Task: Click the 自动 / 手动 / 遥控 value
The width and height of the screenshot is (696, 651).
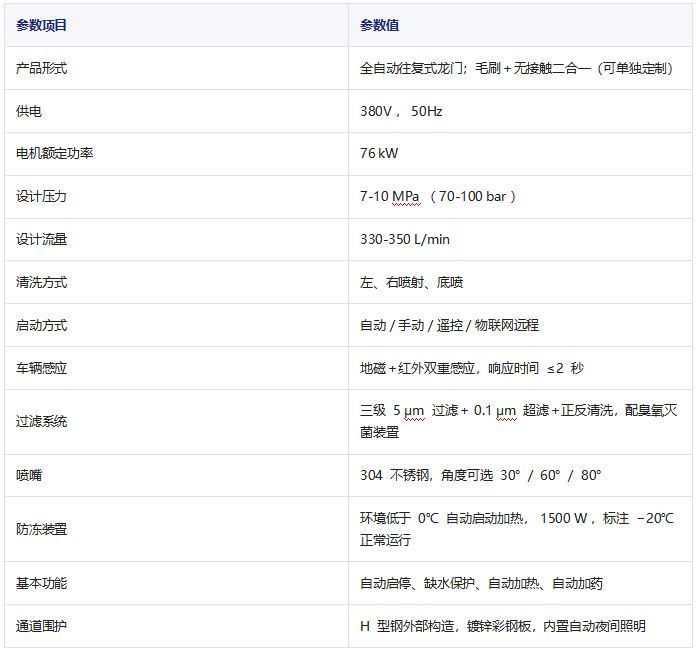Action: tap(449, 325)
